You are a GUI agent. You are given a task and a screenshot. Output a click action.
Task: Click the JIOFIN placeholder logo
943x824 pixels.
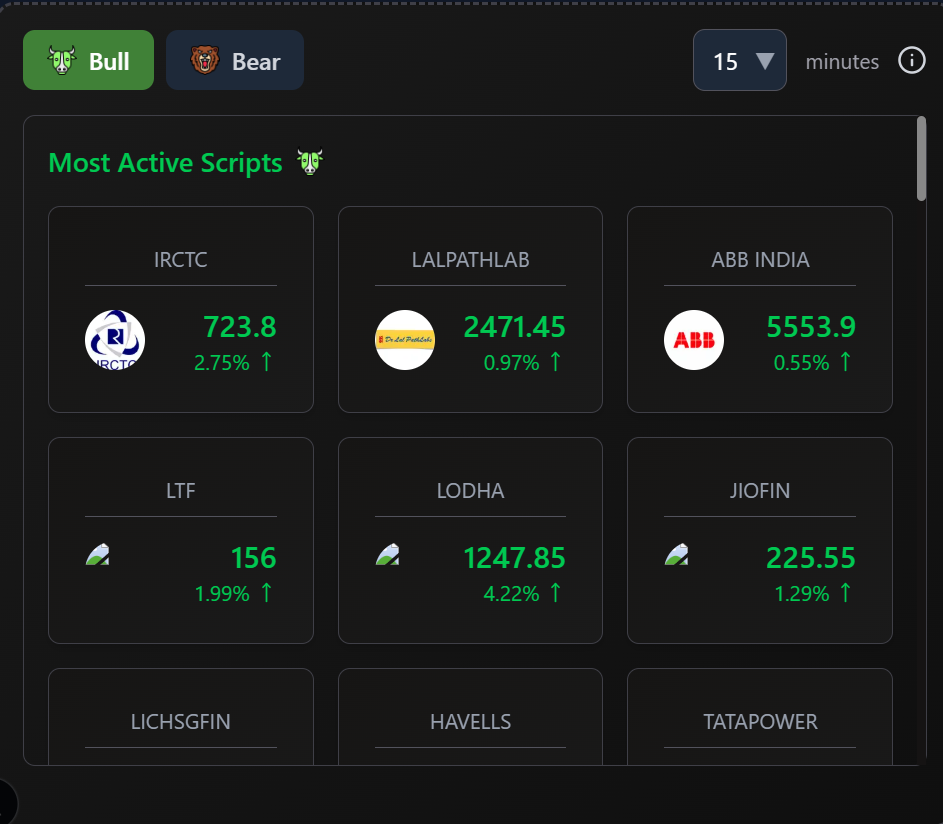click(x=677, y=555)
